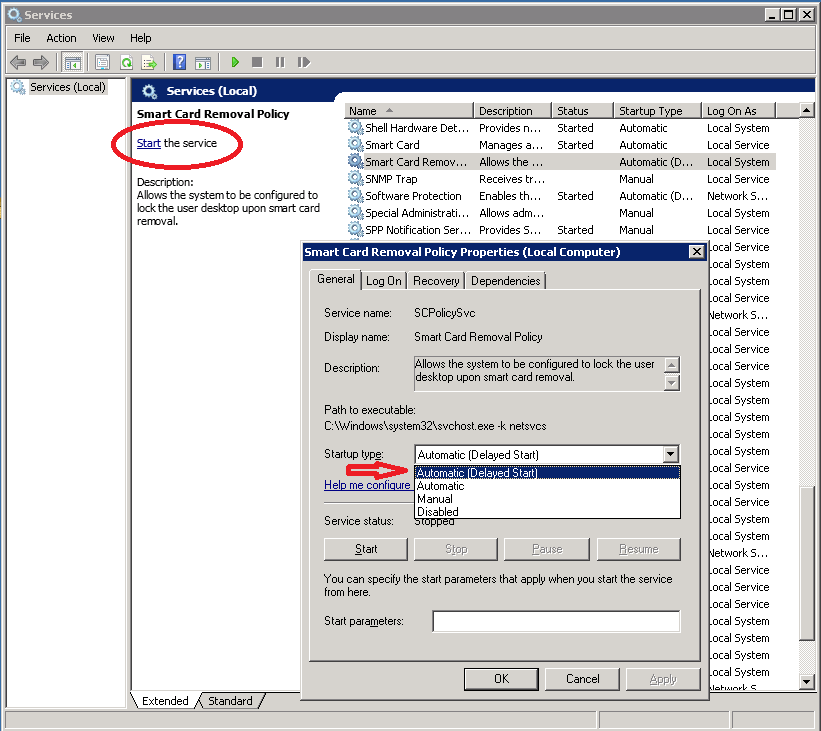Select Services (Local) in the console tree
Viewport: 821px width, 731px height.
point(66,87)
